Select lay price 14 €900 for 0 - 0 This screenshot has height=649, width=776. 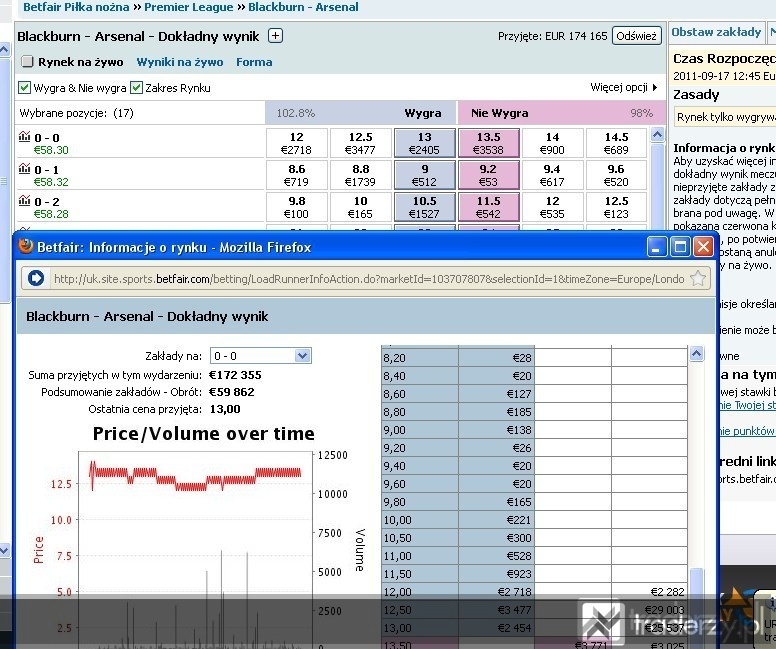(x=552, y=143)
